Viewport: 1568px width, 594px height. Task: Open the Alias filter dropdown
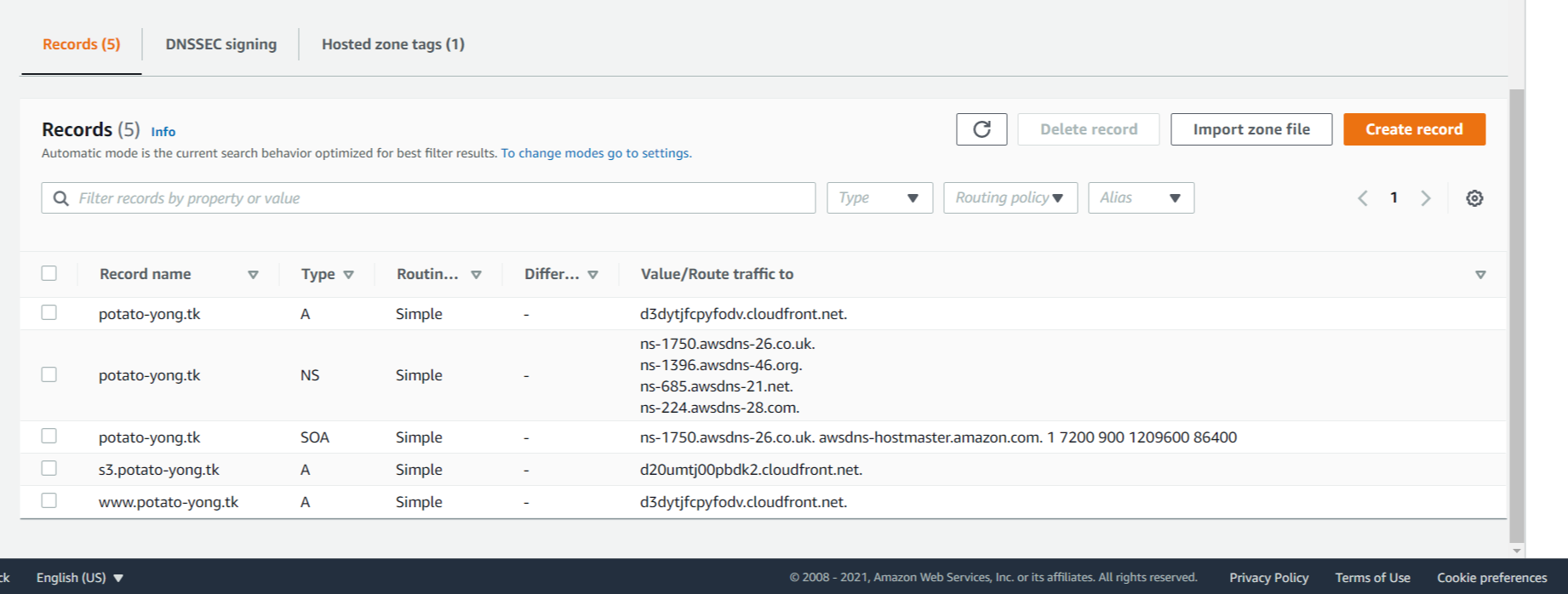(x=1141, y=198)
